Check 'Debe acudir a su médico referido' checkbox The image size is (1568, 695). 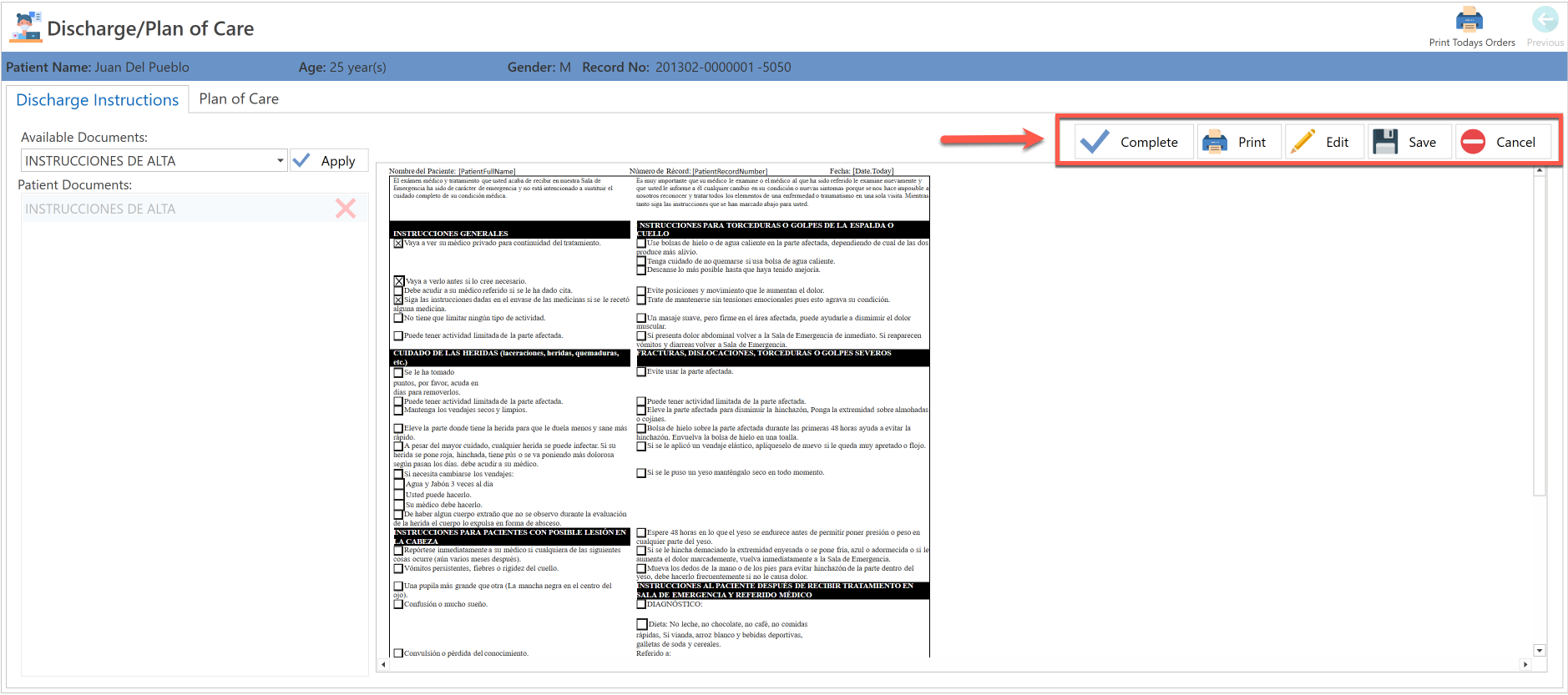pos(398,290)
